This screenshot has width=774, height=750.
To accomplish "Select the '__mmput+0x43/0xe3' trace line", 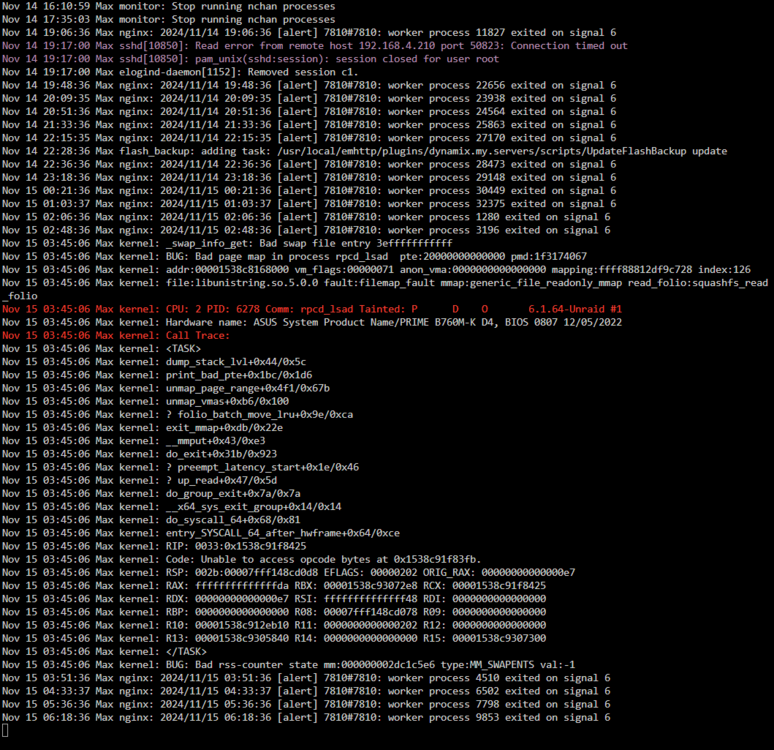I will (x=133, y=441).
